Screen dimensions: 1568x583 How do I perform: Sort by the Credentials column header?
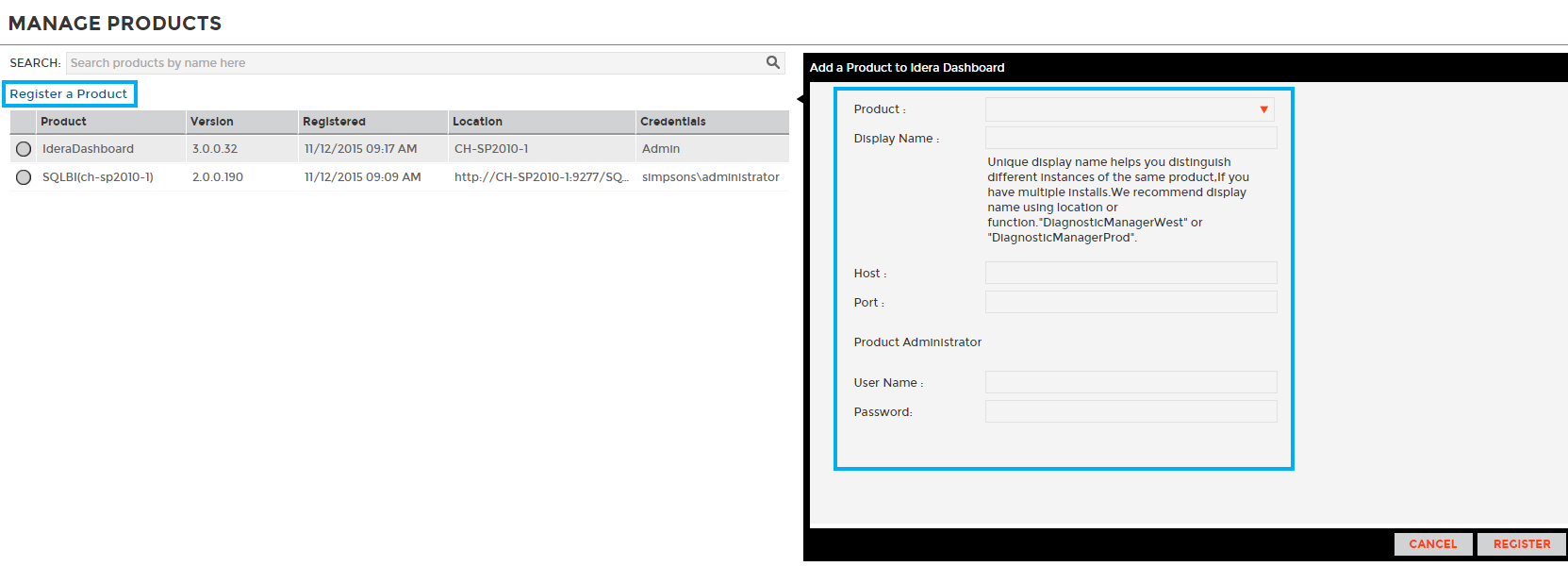[x=712, y=122]
